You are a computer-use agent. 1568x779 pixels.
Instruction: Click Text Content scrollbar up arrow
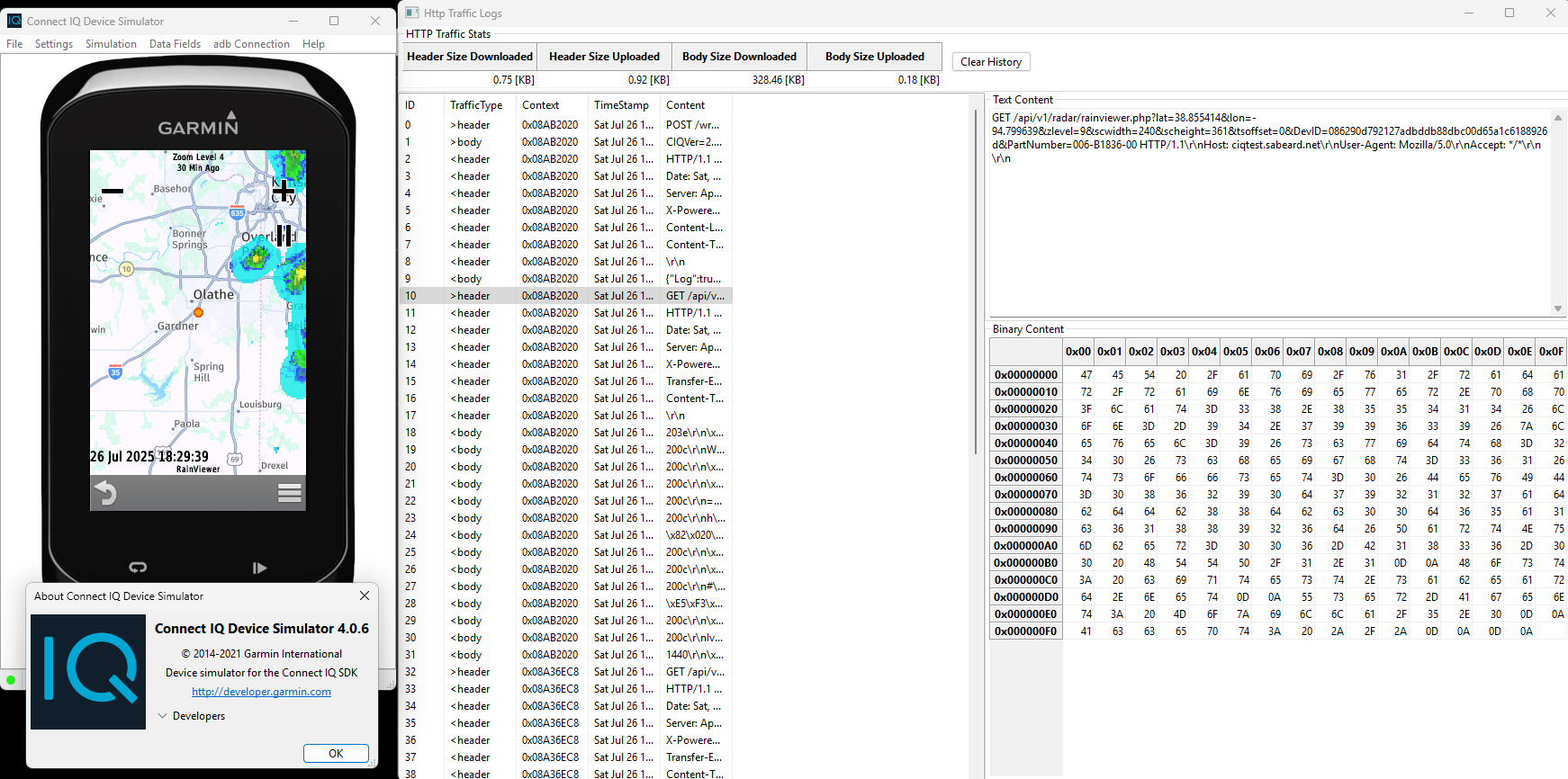[1558, 118]
